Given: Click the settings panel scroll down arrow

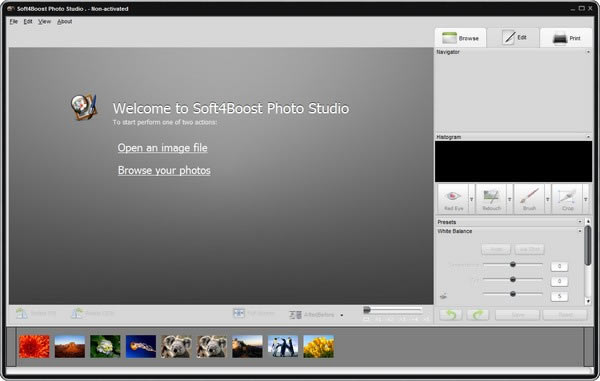Looking at the screenshot, I should (x=588, y=301).
